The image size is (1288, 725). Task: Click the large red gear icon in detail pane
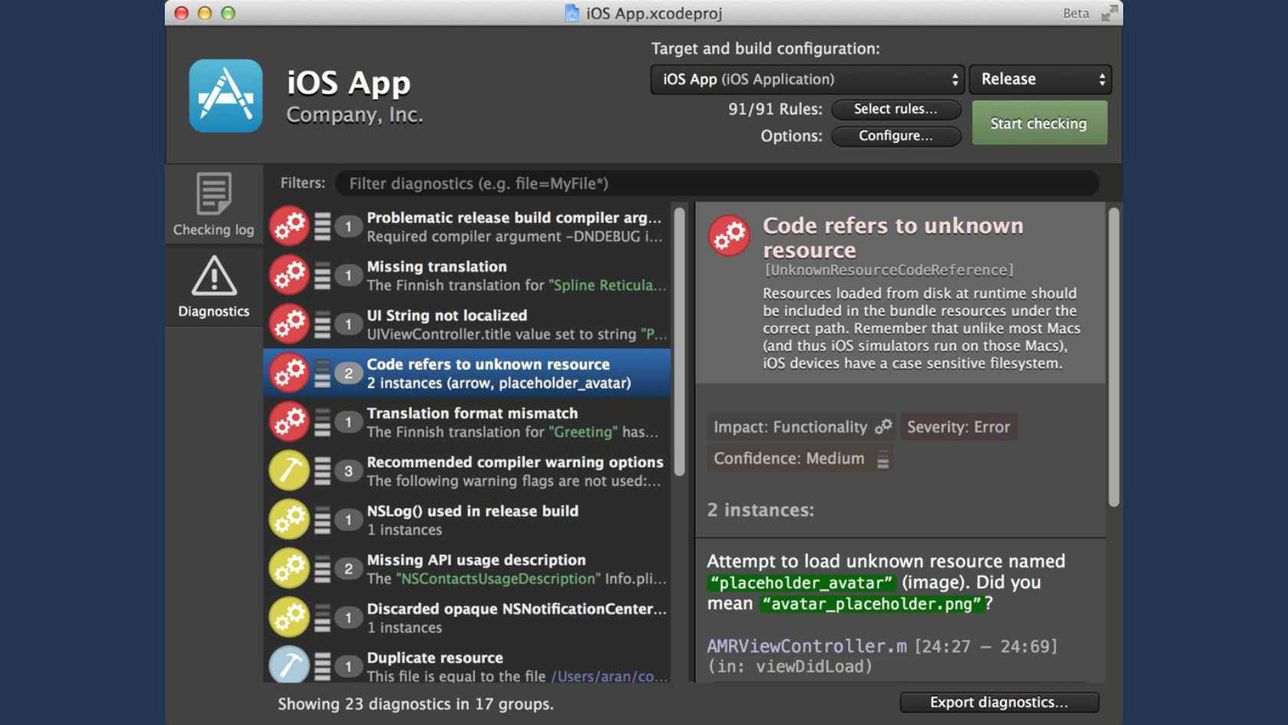click(729, 236)
